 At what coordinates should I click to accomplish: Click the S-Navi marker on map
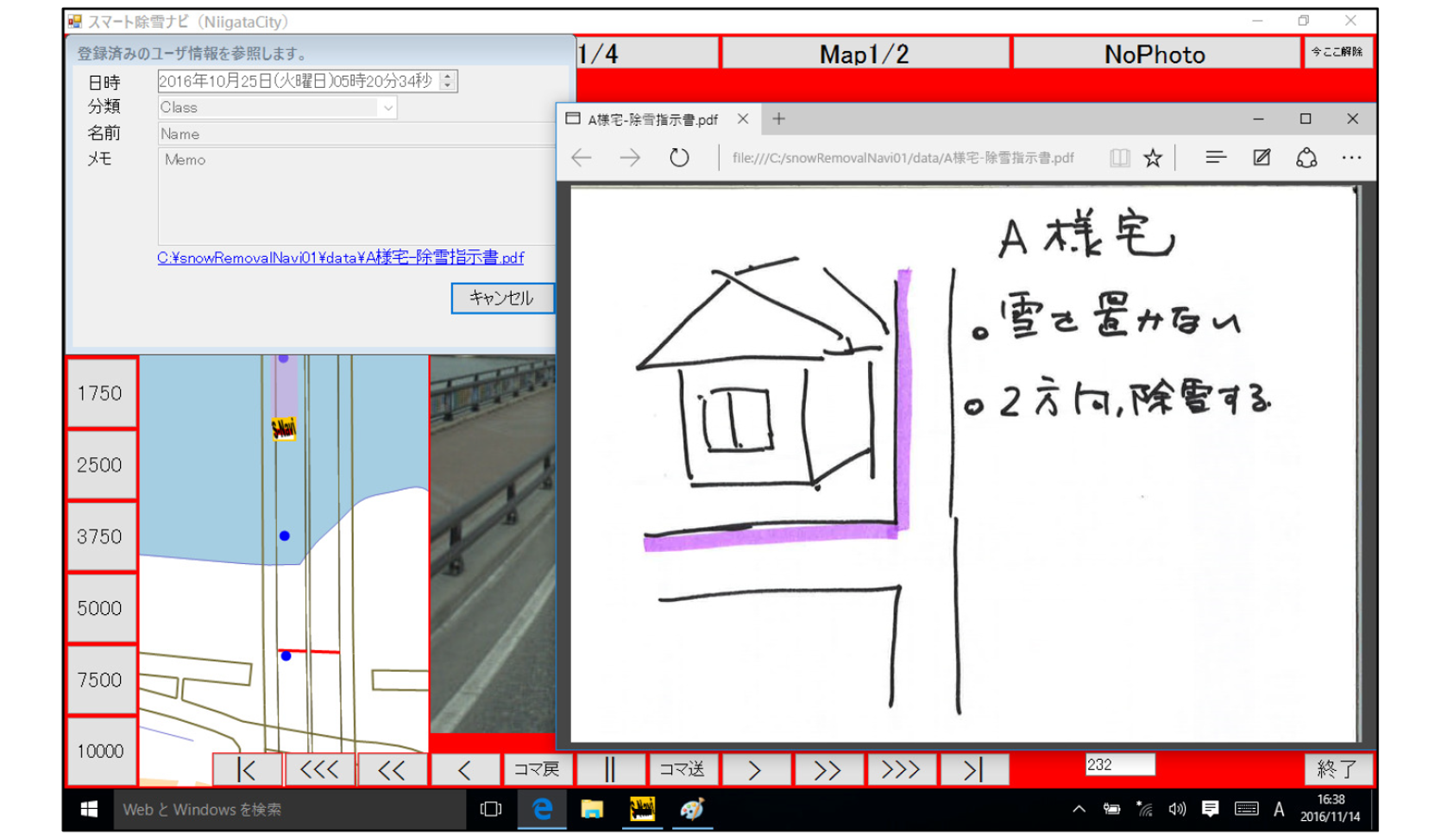[x=284, y=429]
